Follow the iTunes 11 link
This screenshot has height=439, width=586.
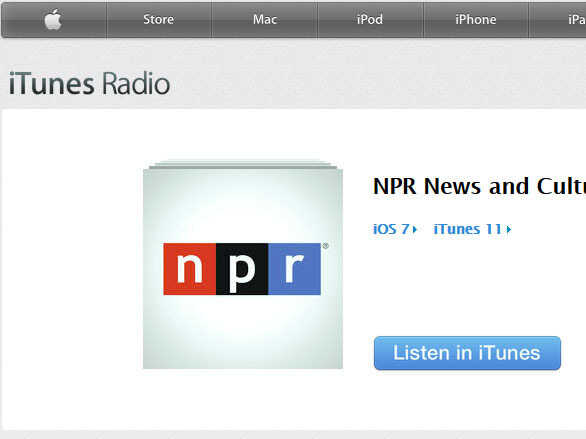[467, 229]
